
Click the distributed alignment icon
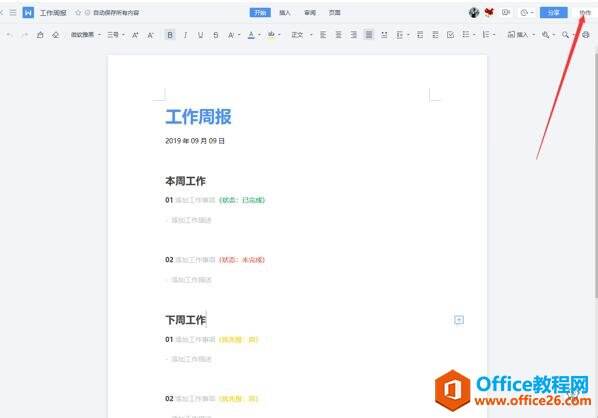point(384,35)
